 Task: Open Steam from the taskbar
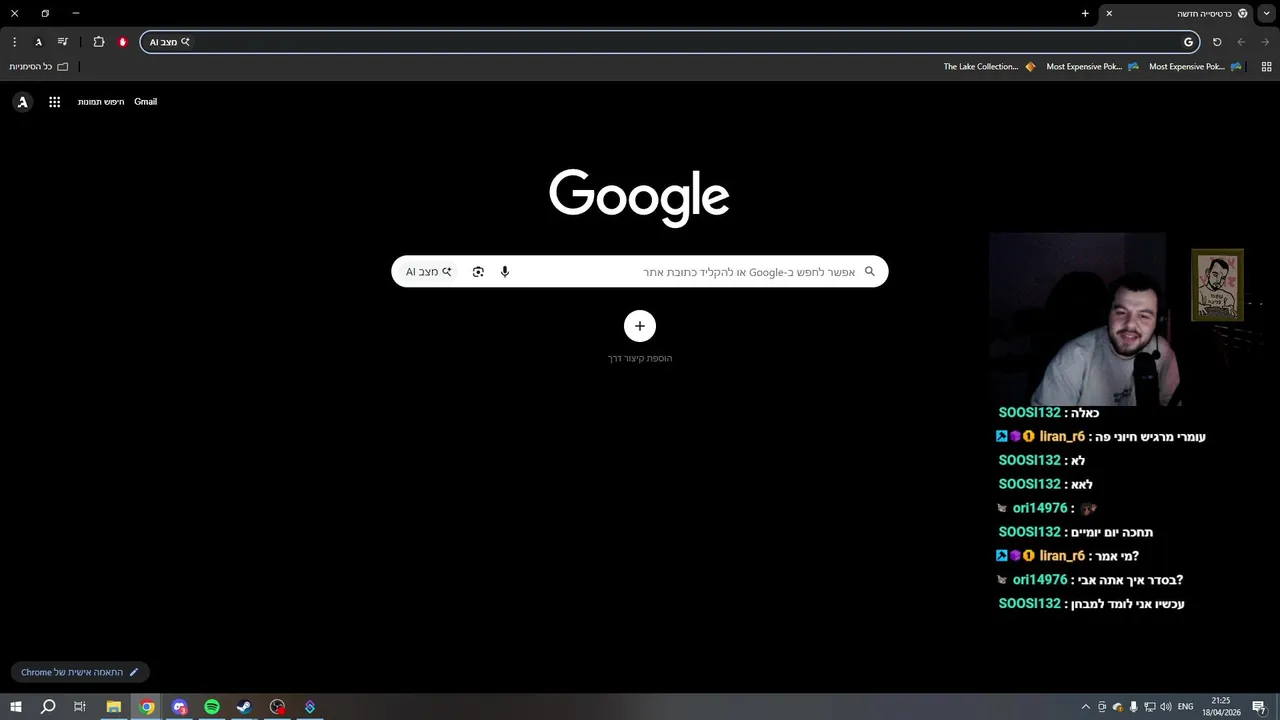[244, 707]
